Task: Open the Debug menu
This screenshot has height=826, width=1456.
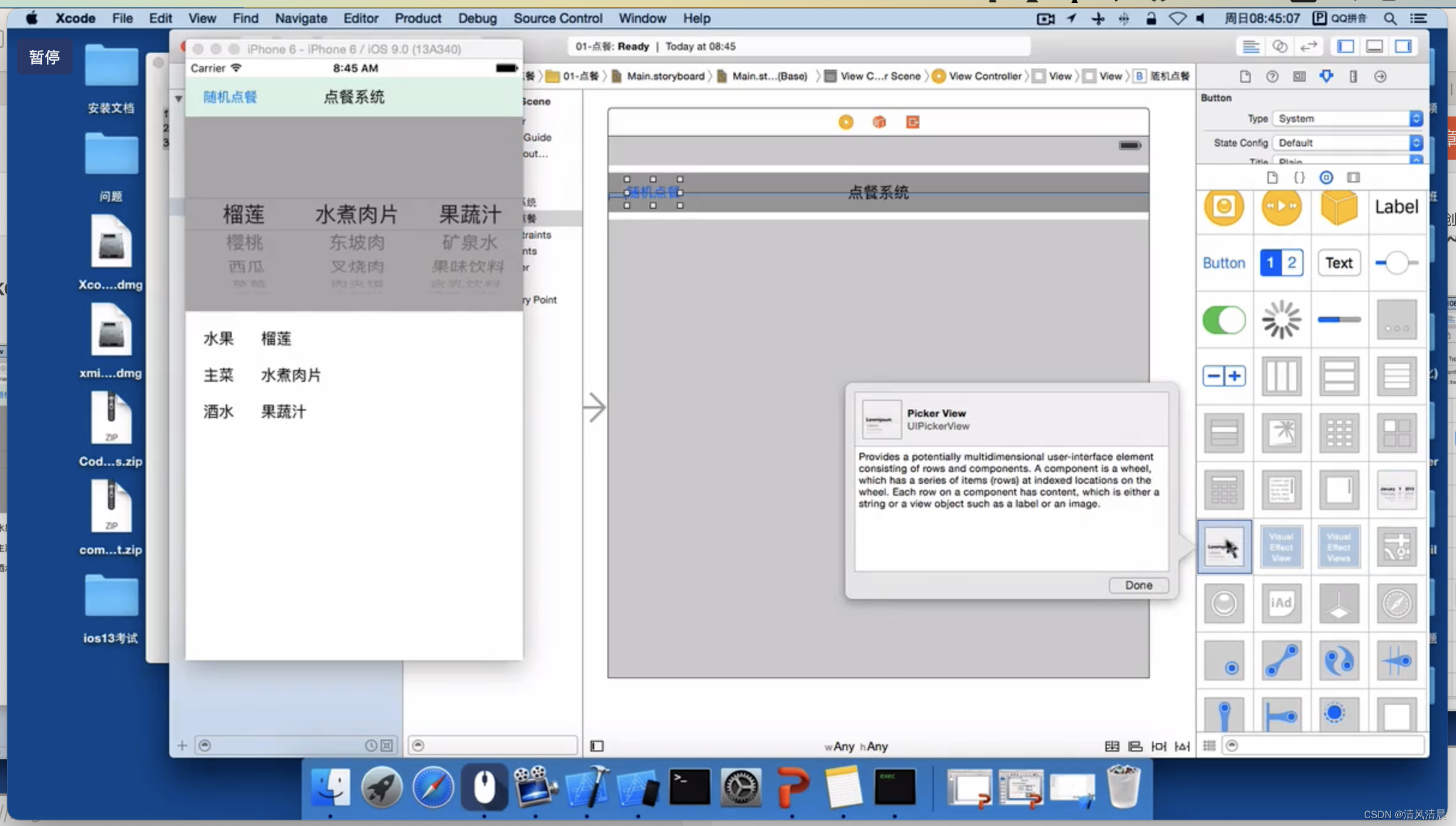Action: [477, 18]
